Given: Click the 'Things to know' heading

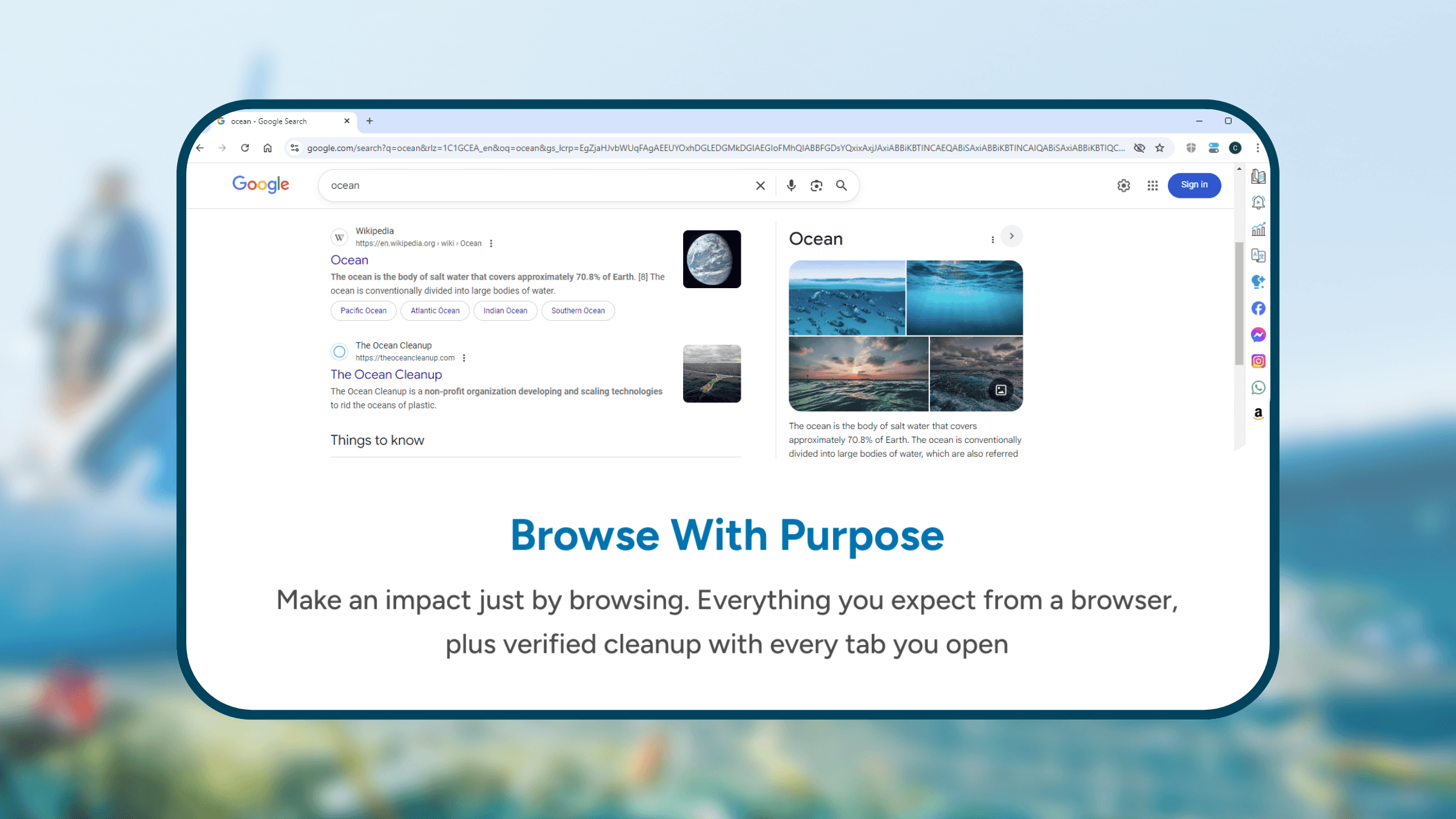Looking at the screenshot, I should pos(377,440).
